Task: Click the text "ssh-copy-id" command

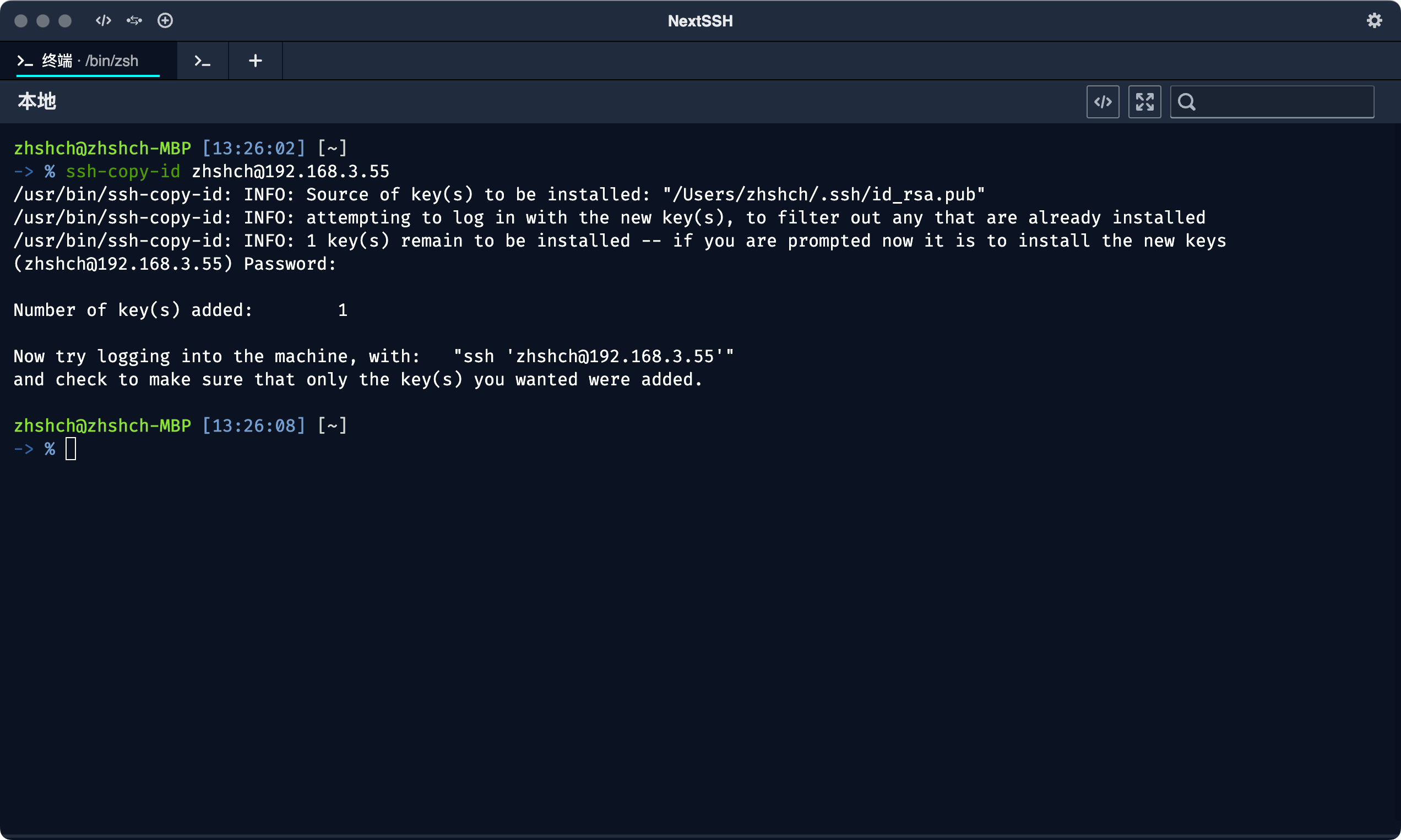Action: [x=123, y=172]
